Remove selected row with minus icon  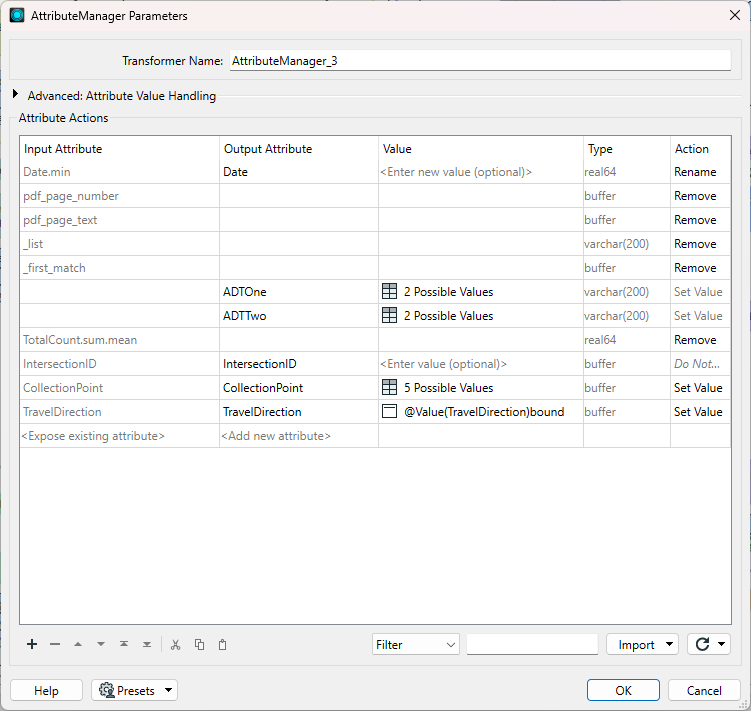[55, 644]
